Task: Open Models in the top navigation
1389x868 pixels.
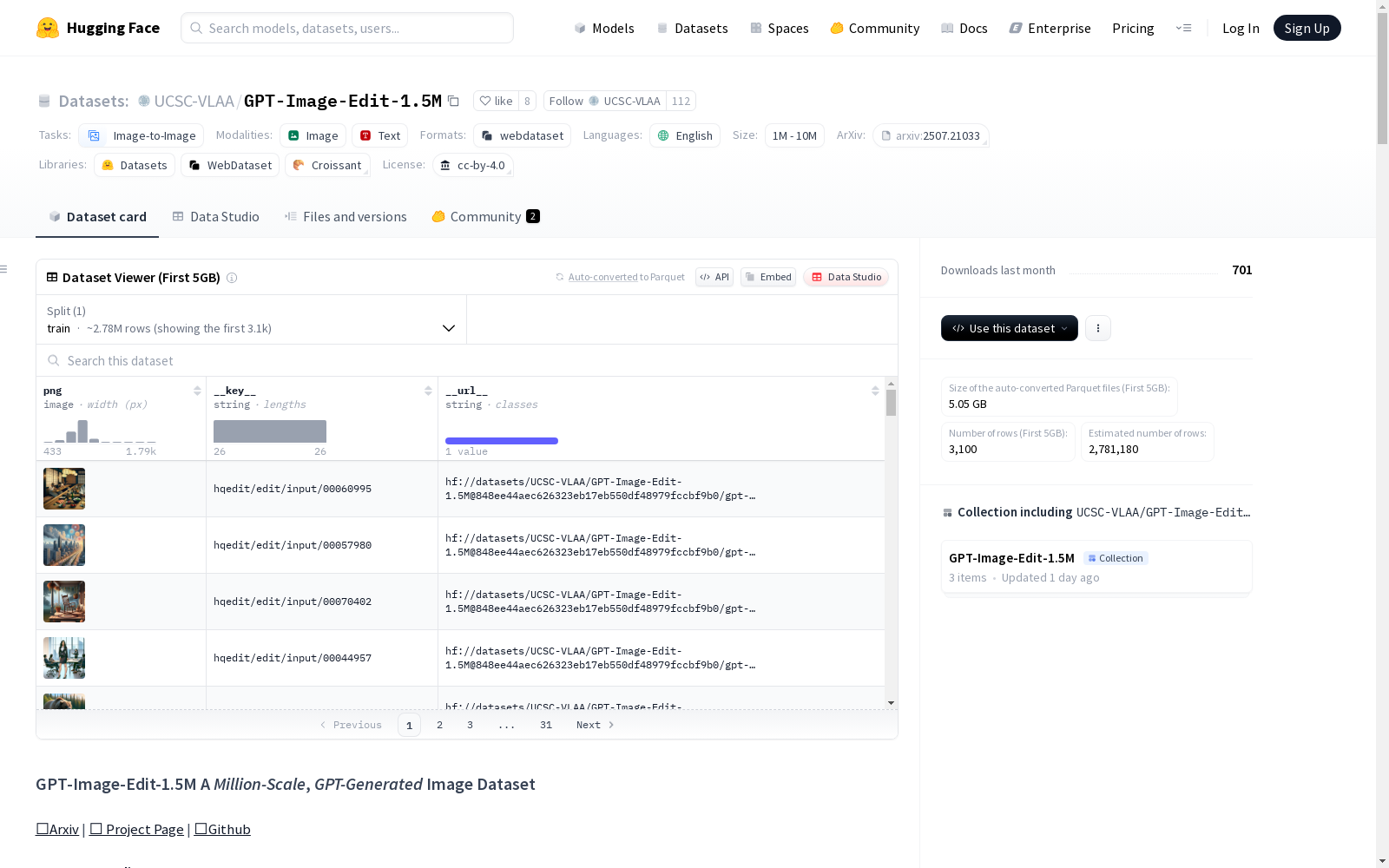Action: click(x=604, y=28)
